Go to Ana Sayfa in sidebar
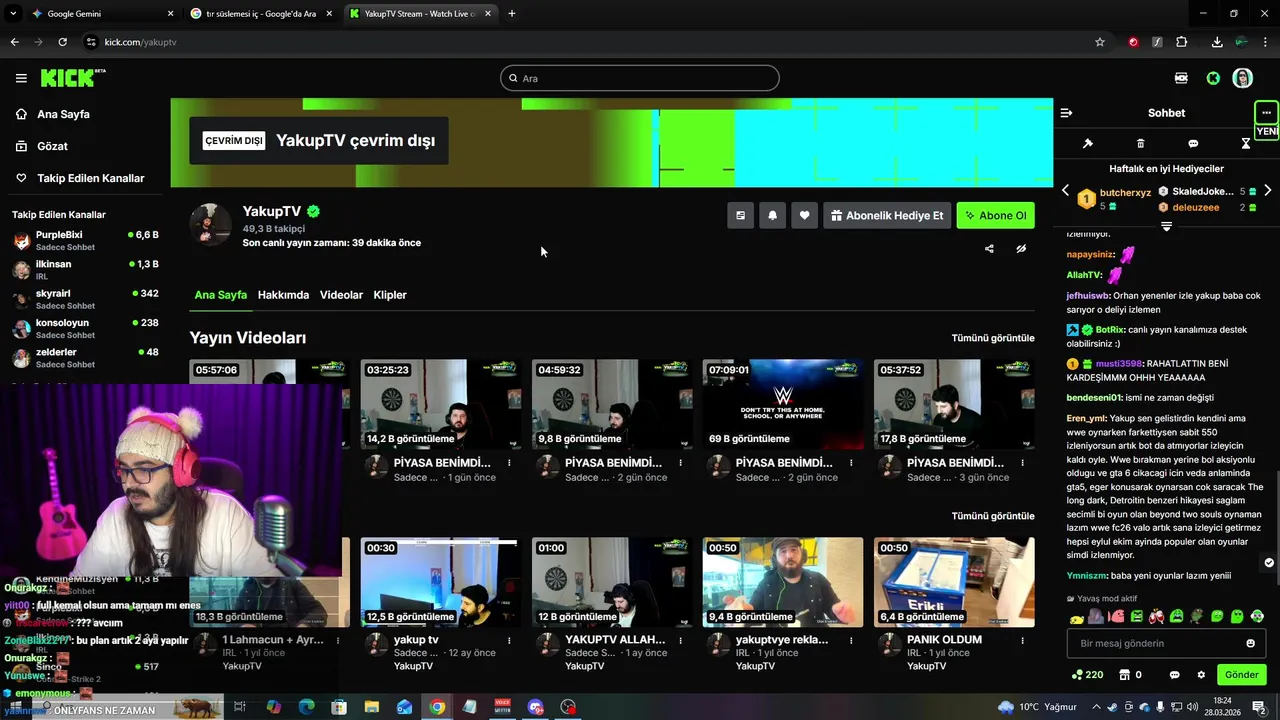This screenshot has width=1280, height=720. click(x=63, y=114)
